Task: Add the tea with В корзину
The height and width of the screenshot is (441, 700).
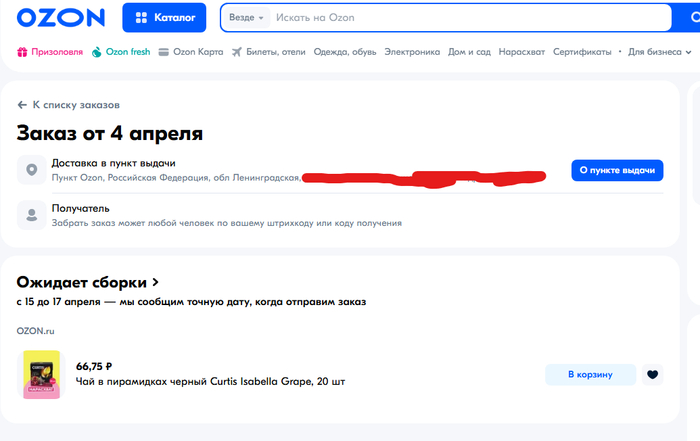Action: click(x=590, y=374)
